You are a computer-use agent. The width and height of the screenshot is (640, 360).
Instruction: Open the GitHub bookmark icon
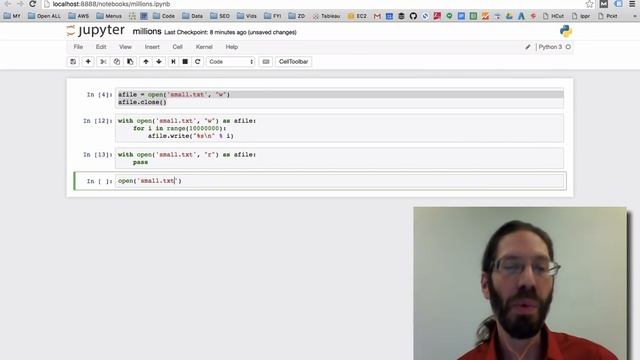[x=413, y=16]
